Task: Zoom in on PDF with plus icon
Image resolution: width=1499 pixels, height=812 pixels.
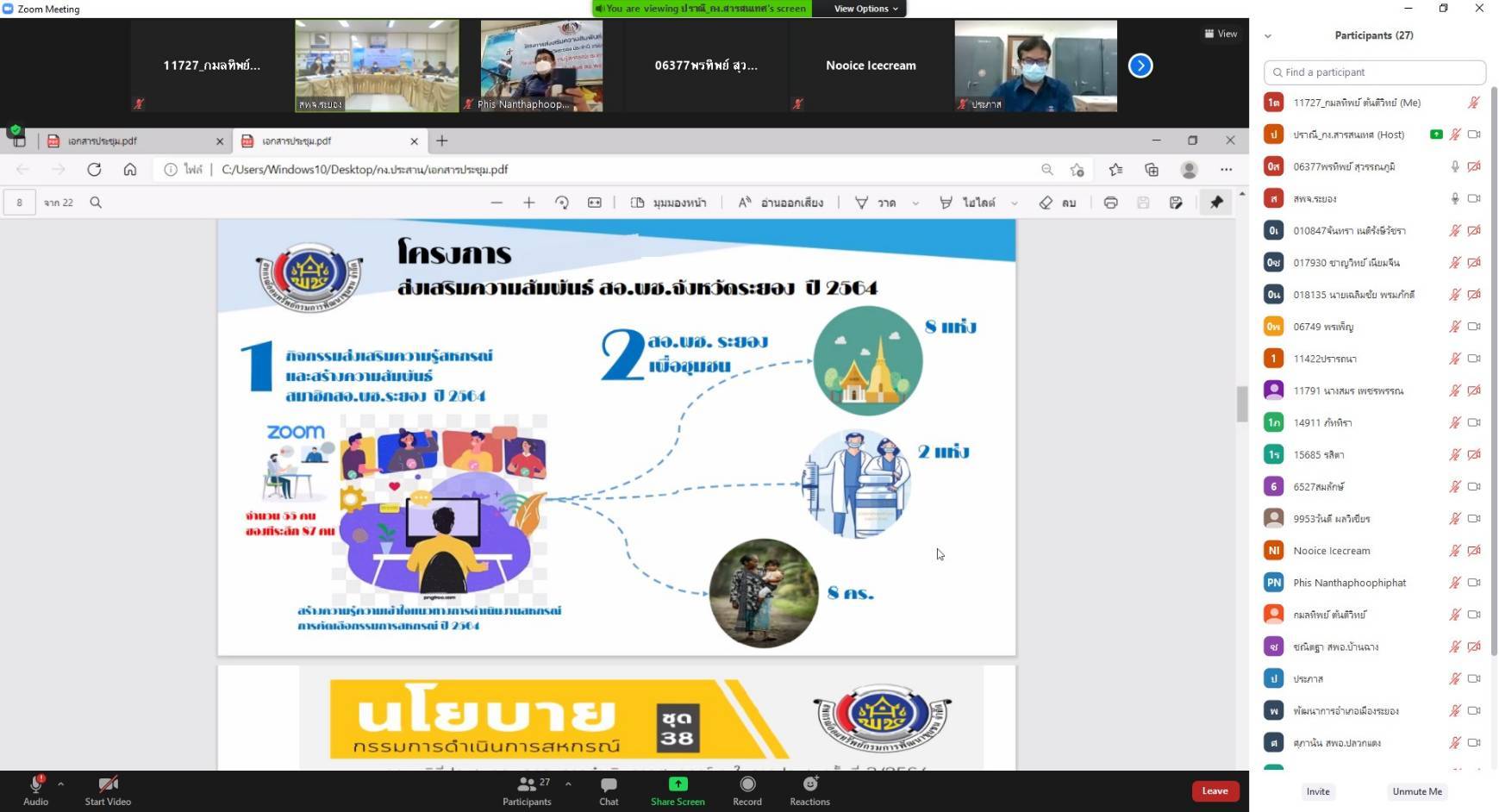Action: (529, 203)
